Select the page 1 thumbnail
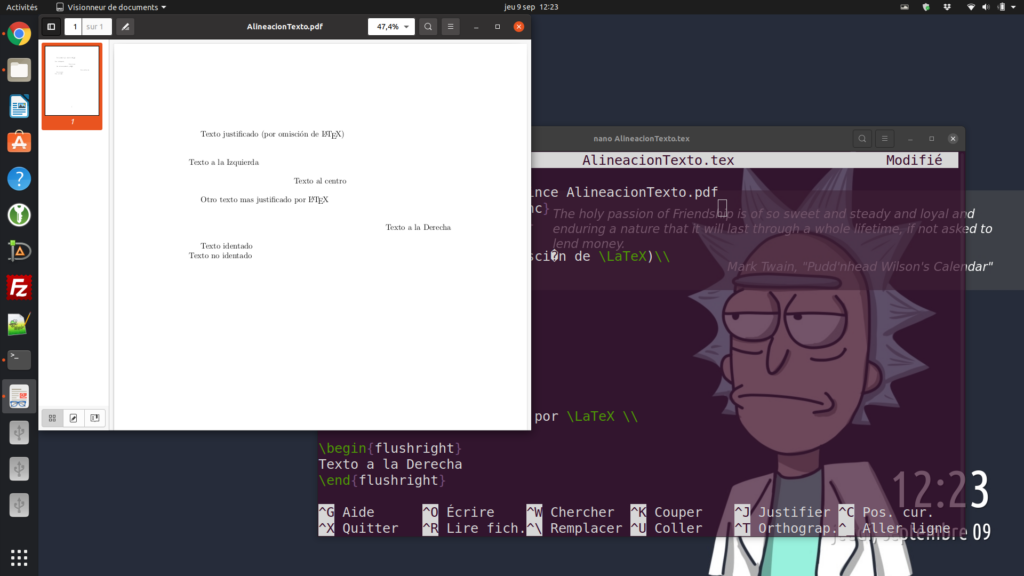1024x576 pixels. [x=72, y=82]
